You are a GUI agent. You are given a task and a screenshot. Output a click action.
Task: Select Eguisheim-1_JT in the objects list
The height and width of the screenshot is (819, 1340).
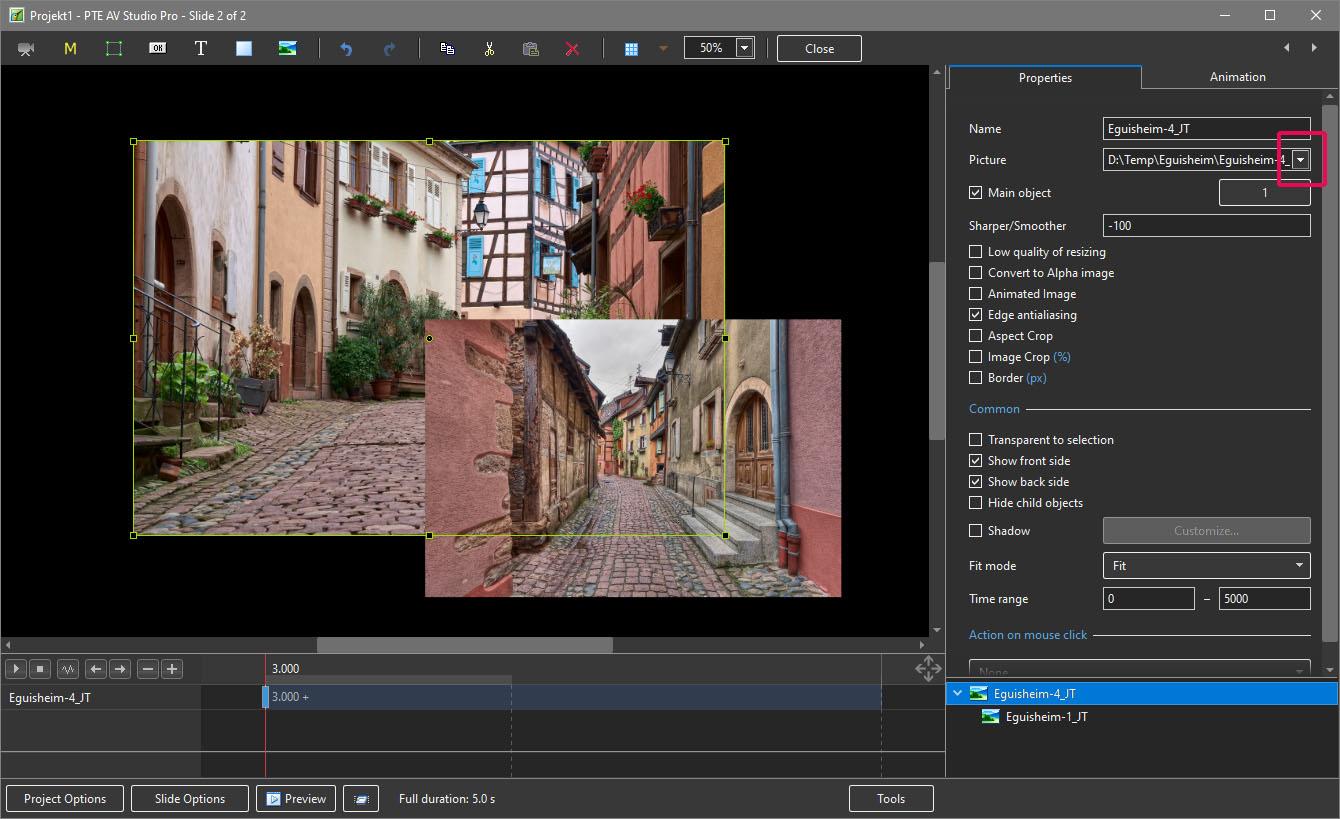pyautogui.click(x=1046, y=717)
